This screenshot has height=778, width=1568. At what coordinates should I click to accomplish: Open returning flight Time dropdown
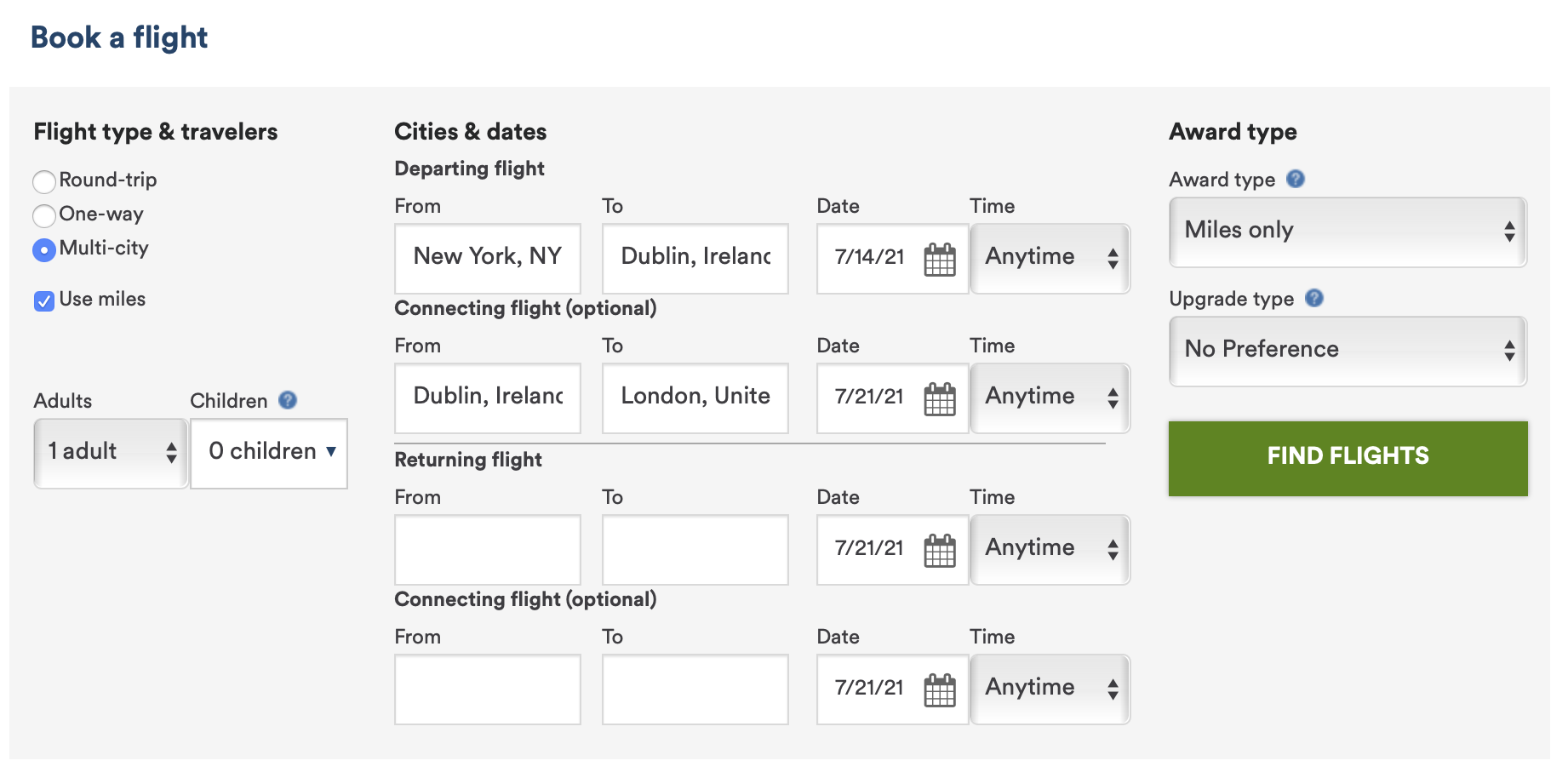coord(1050,550)
